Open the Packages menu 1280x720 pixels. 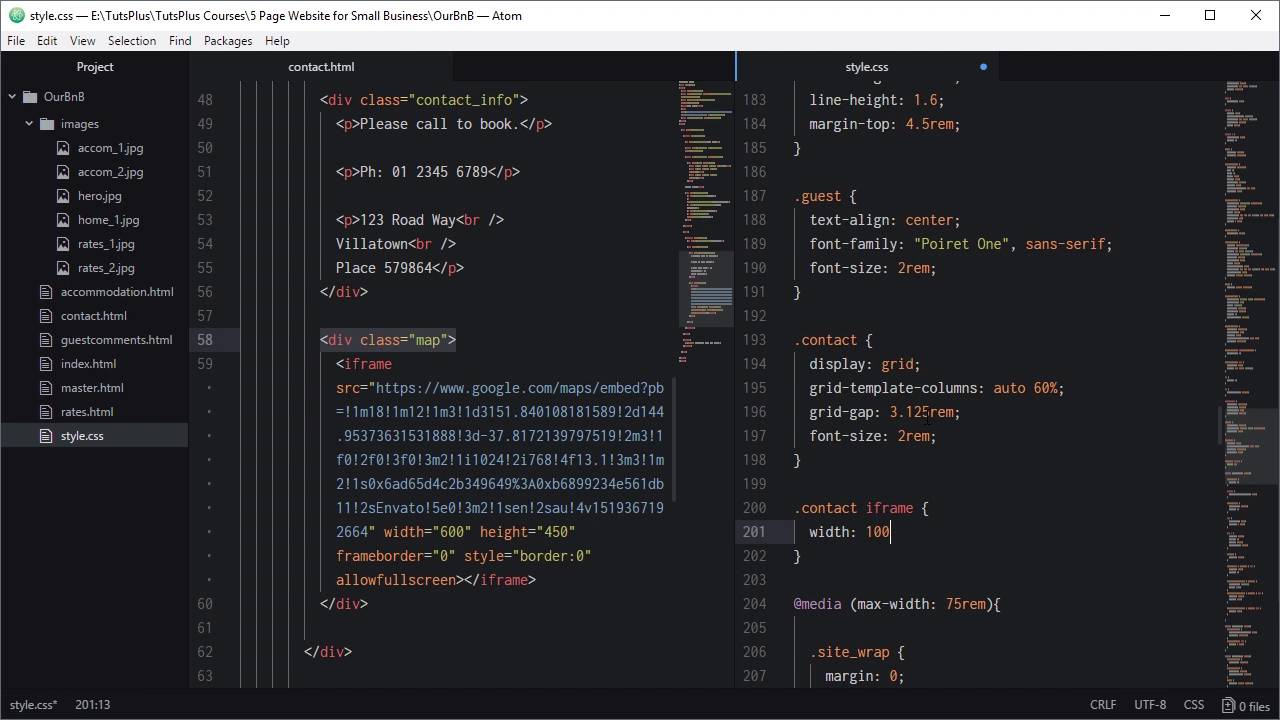(x=227, y=41)
